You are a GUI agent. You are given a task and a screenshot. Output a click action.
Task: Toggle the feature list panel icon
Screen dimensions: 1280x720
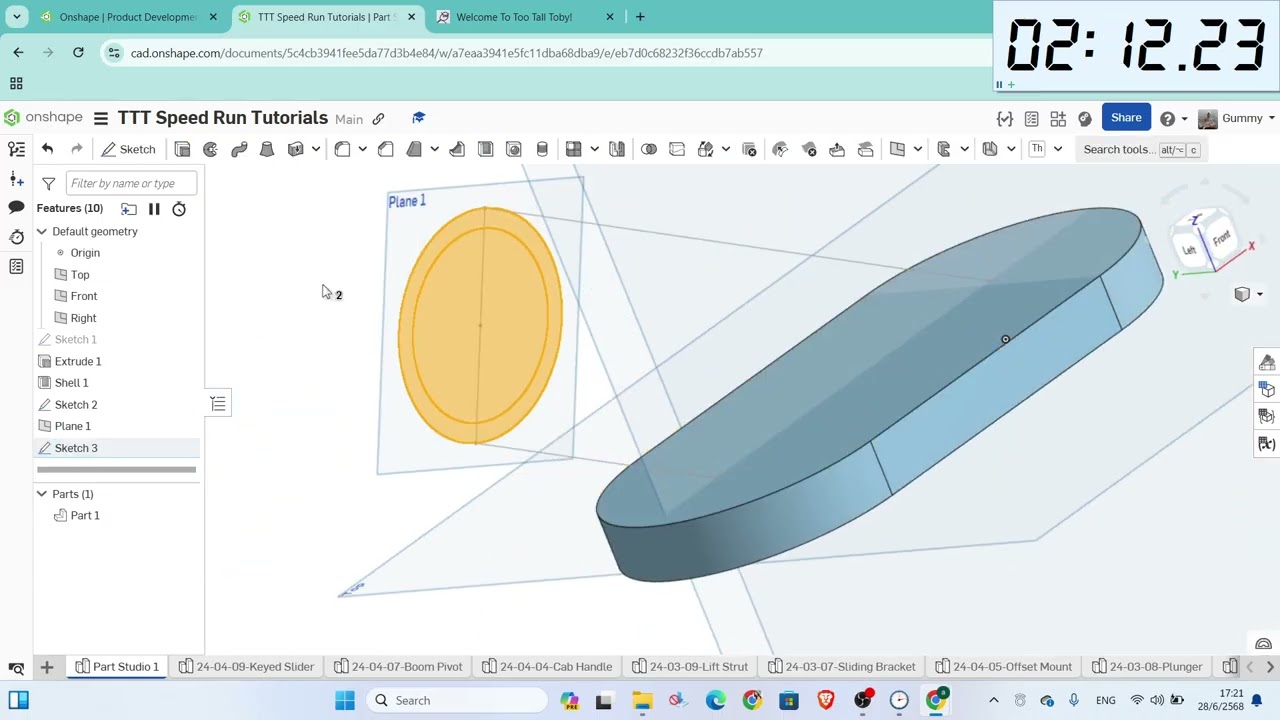(x=16, y=149)
